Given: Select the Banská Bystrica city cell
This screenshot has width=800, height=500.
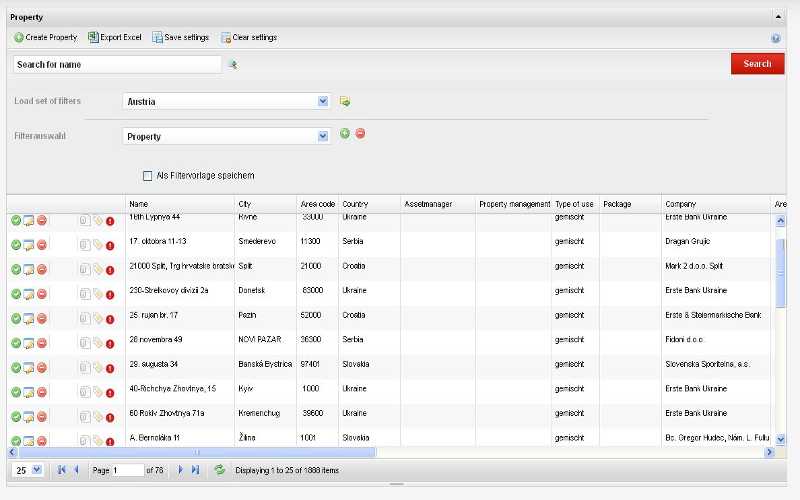Looking at the screenshot, I should pyautogui.click(x=265, y=364).
